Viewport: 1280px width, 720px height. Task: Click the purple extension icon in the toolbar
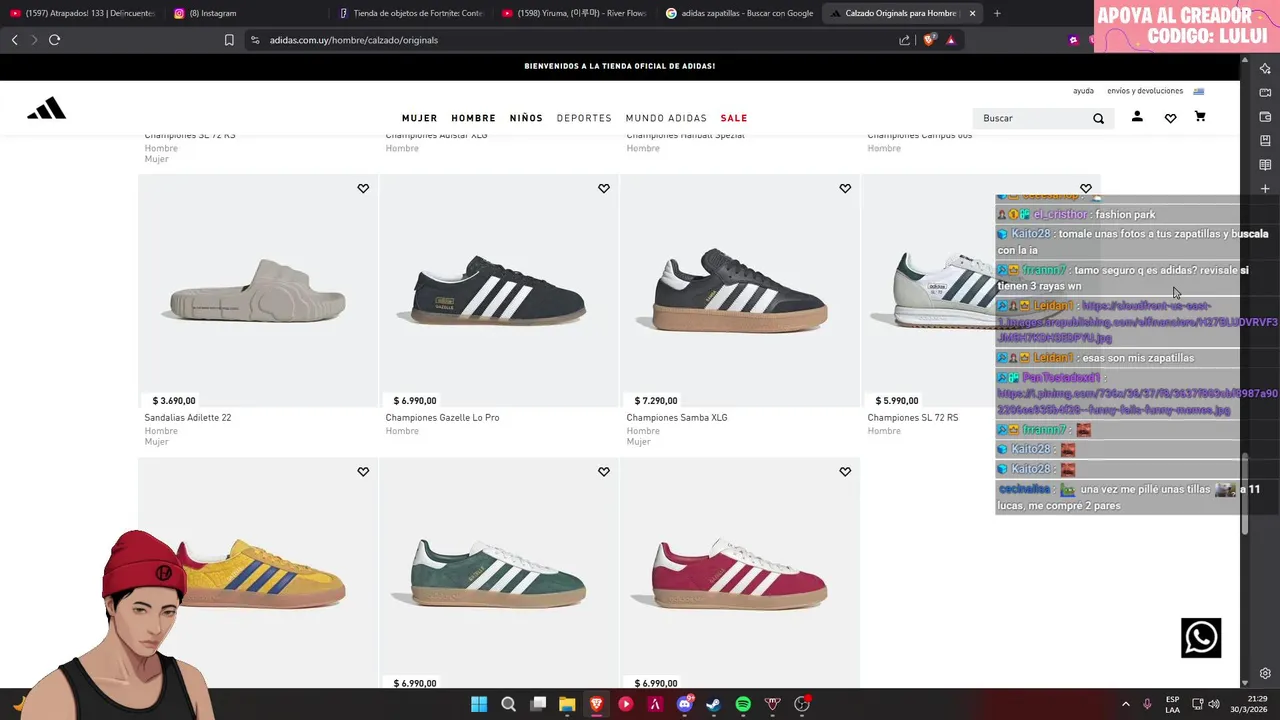(x=1073, y=40)
